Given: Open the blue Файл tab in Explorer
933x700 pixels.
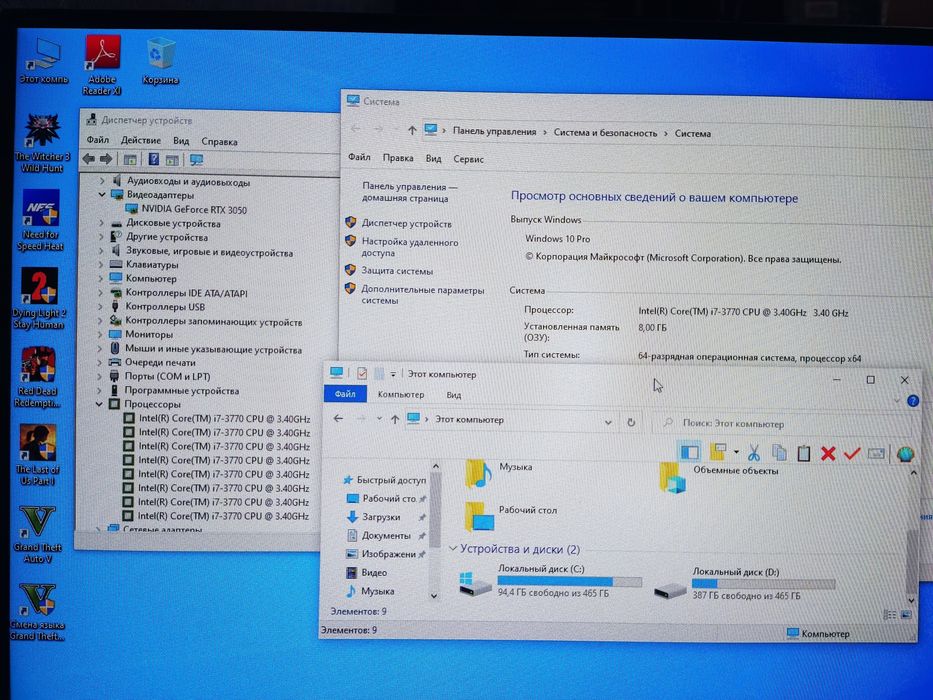Looking at the screenshot, I should point(345,393).
